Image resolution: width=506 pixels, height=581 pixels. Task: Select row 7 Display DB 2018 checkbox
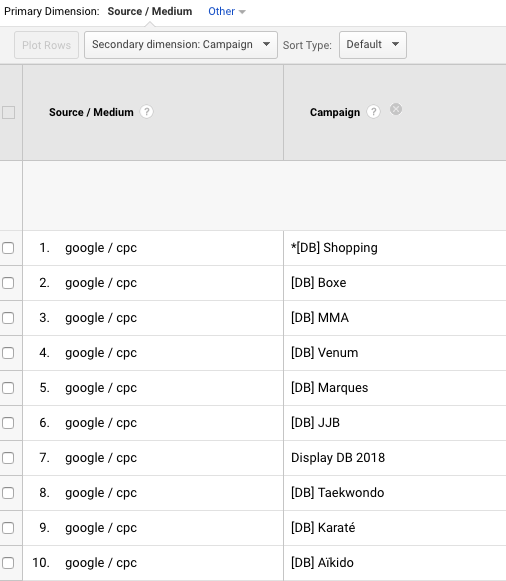(8, 458)
